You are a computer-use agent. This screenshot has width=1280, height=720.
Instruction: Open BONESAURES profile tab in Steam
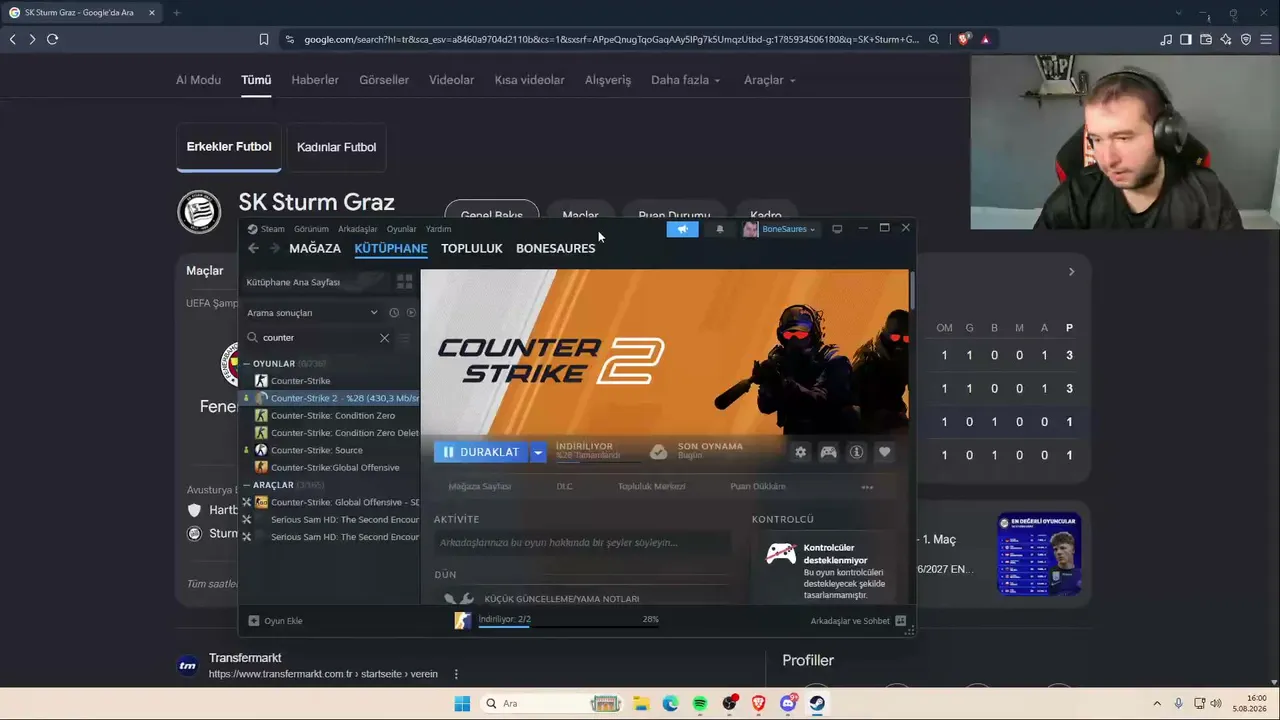555,248
